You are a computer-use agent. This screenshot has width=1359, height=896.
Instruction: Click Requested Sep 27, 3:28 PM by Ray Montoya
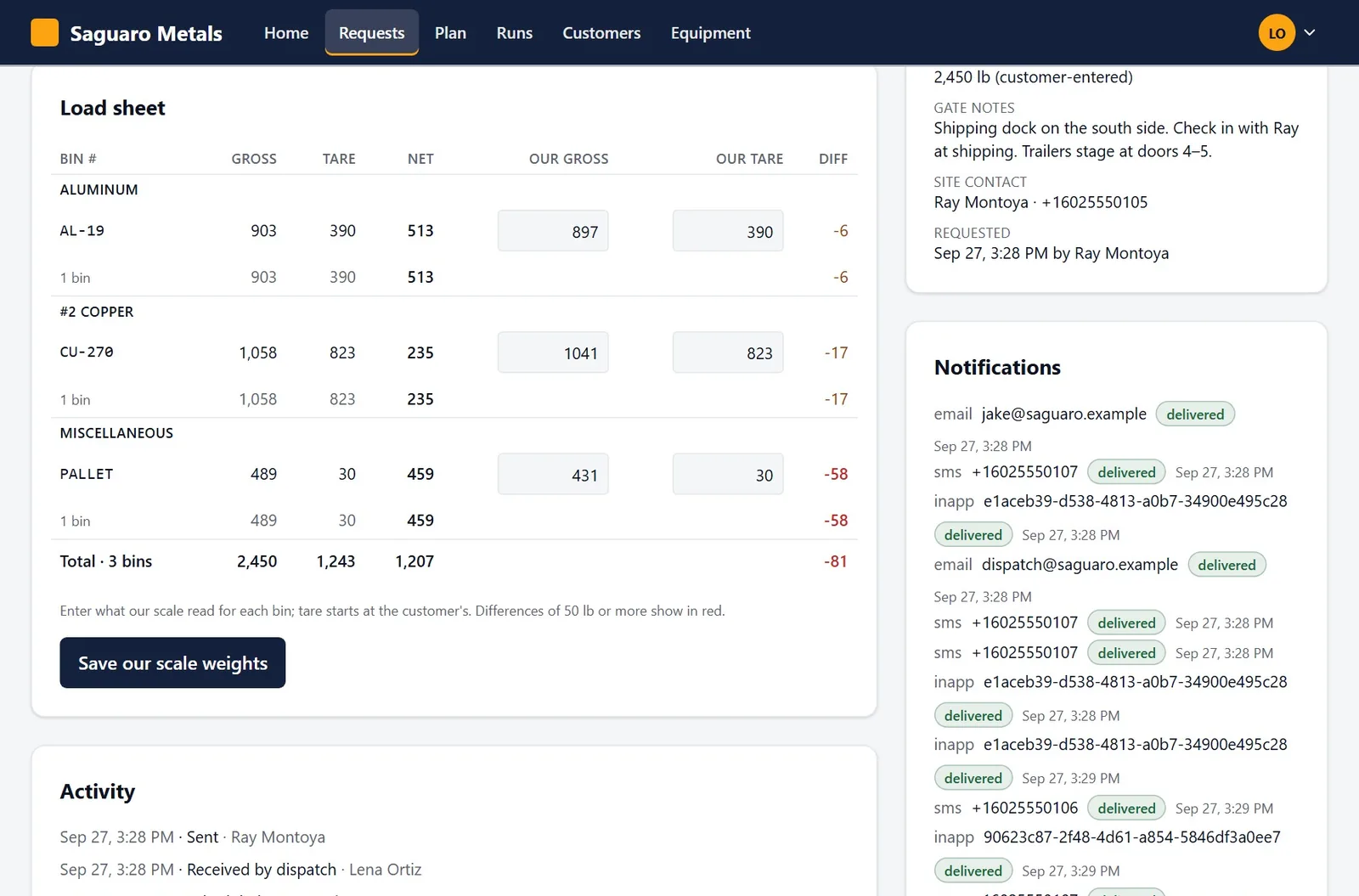click(1052, 253)
